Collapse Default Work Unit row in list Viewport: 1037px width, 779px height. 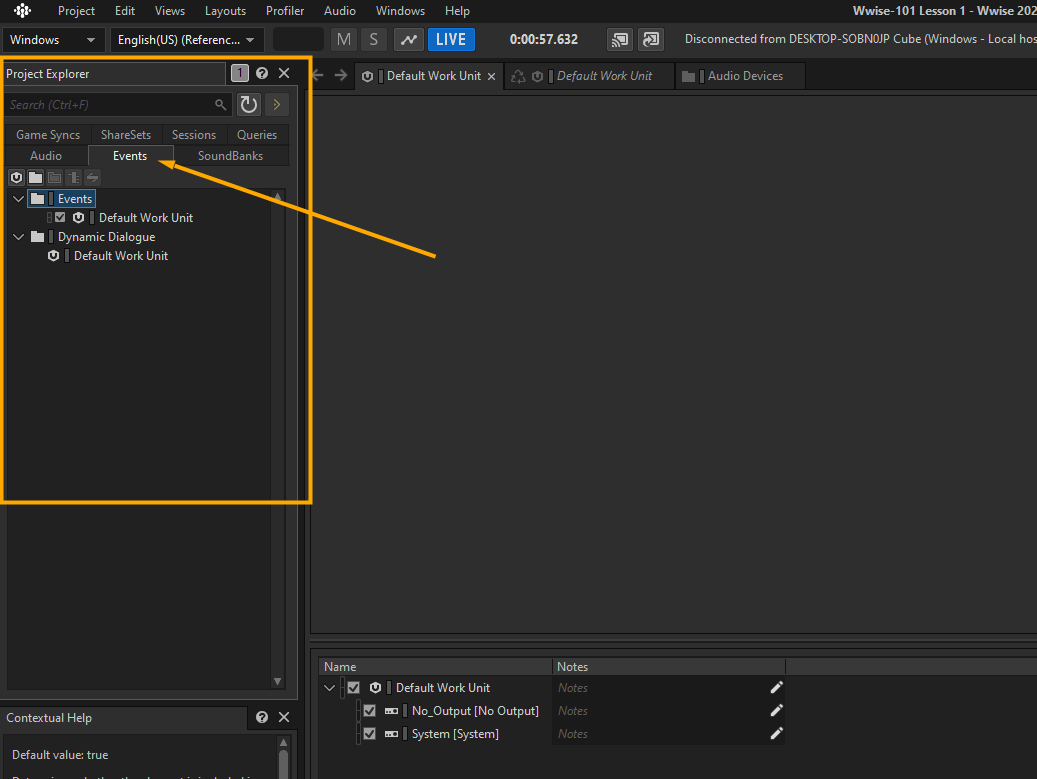pos(329,688)
